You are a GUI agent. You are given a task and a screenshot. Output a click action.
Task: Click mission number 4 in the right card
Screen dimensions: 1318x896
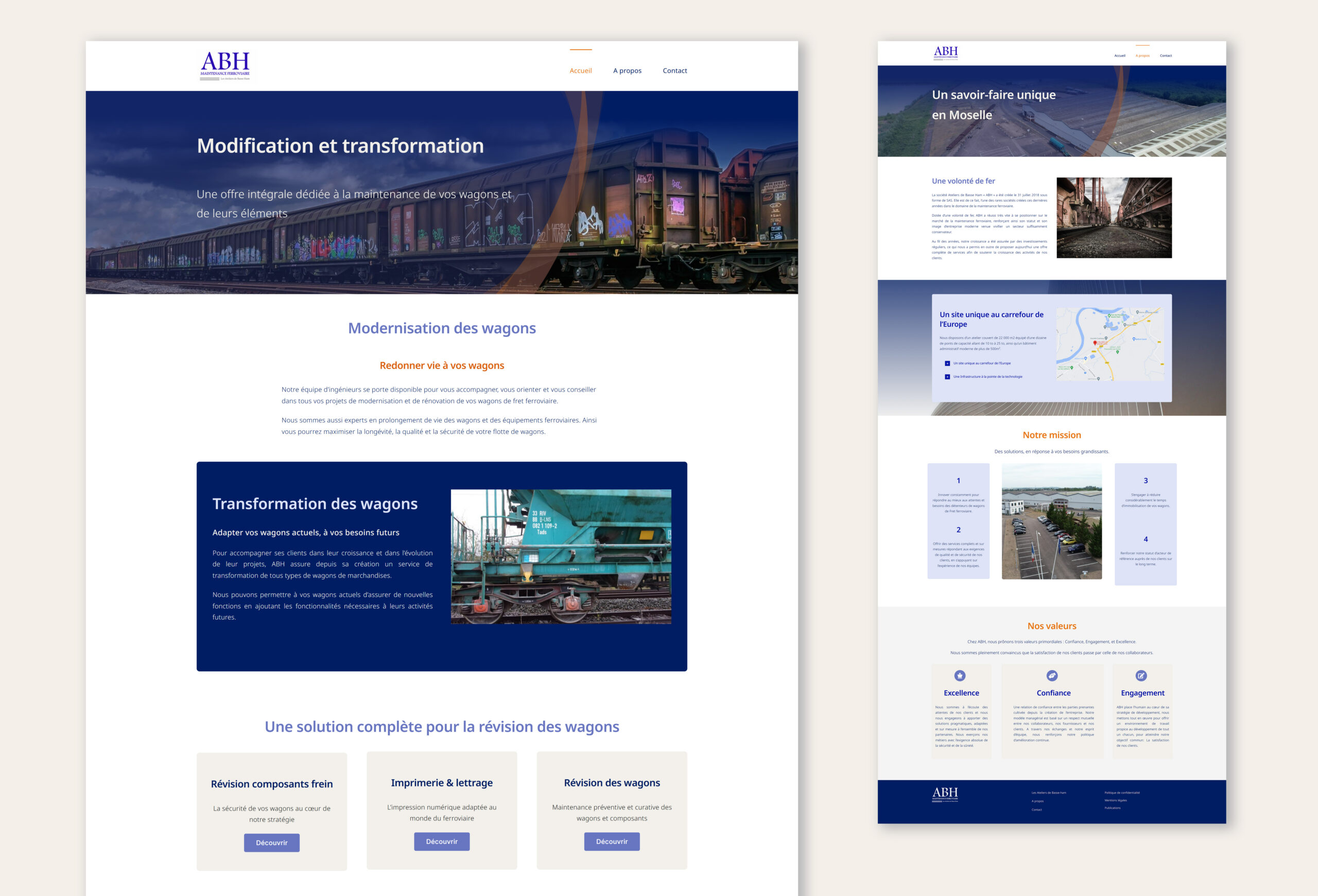(1146, 539)
